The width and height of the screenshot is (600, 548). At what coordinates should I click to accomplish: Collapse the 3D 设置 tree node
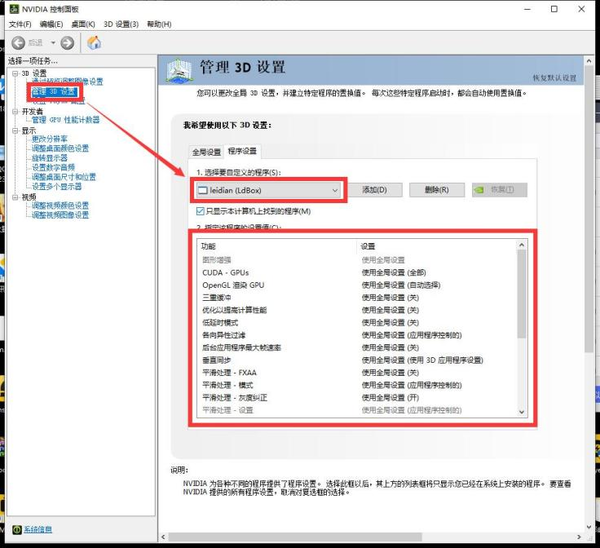click(15, 73)
